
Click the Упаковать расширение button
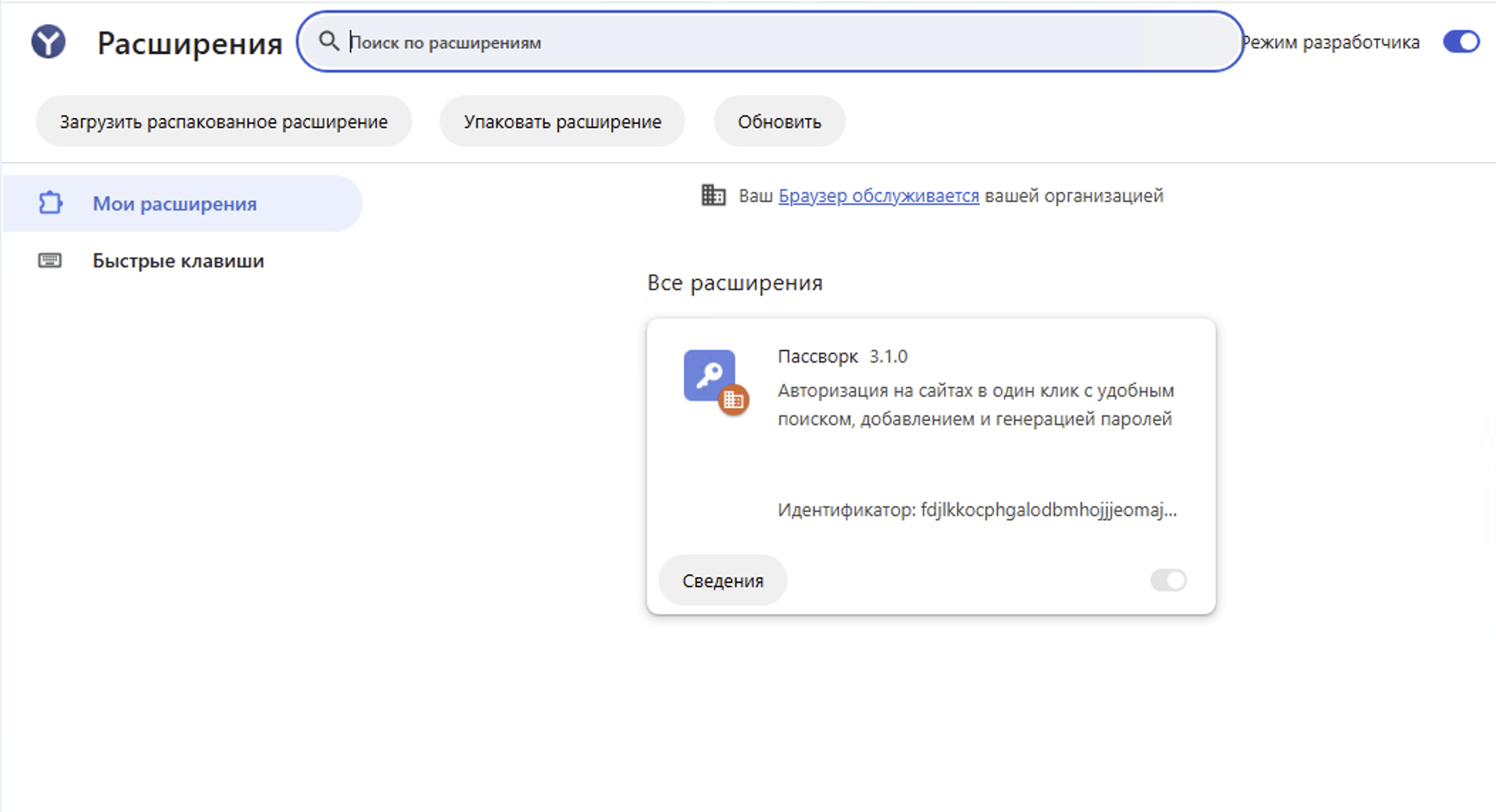click(x=562, y=122)
